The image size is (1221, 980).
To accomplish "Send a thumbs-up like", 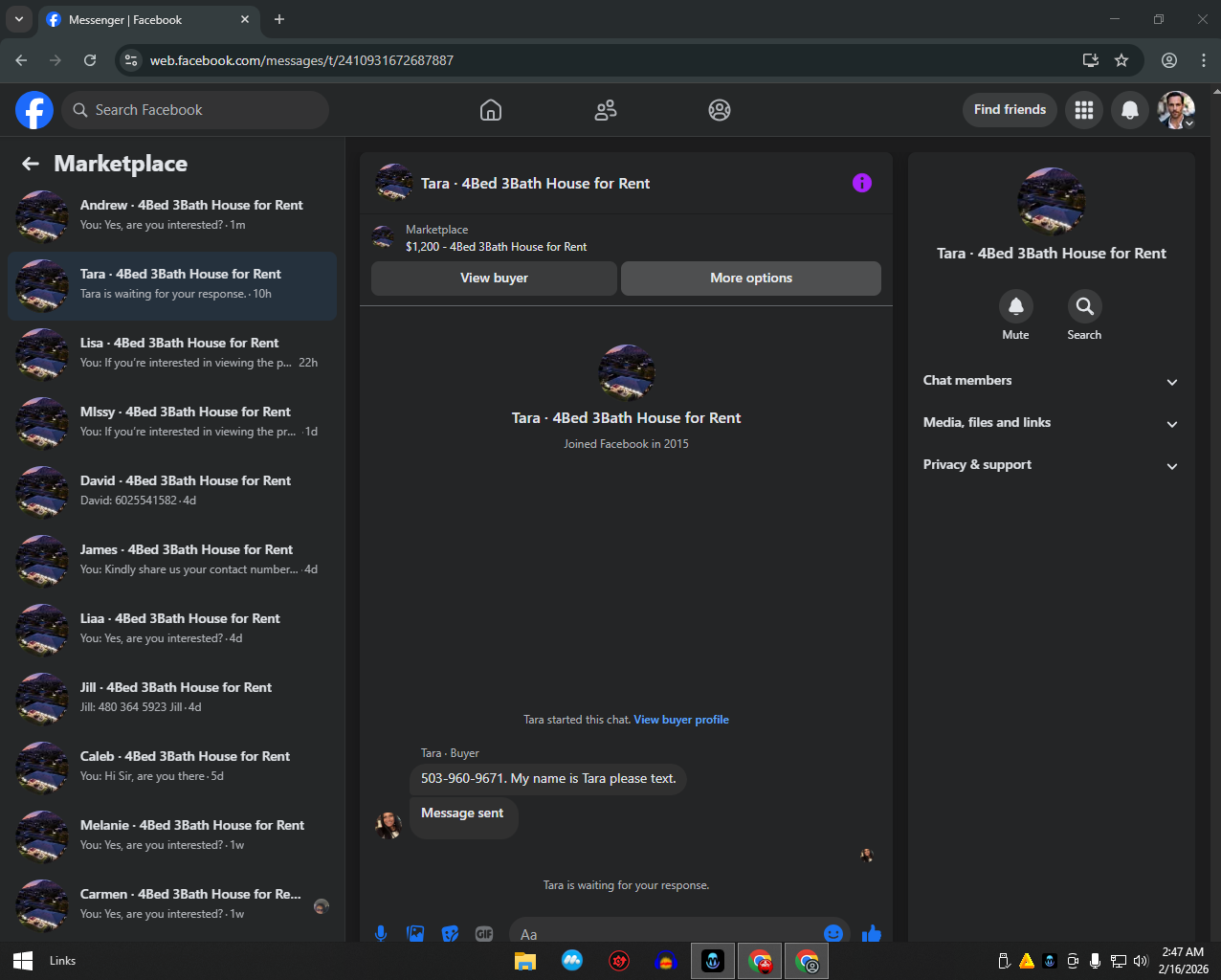I will point(871,933).
